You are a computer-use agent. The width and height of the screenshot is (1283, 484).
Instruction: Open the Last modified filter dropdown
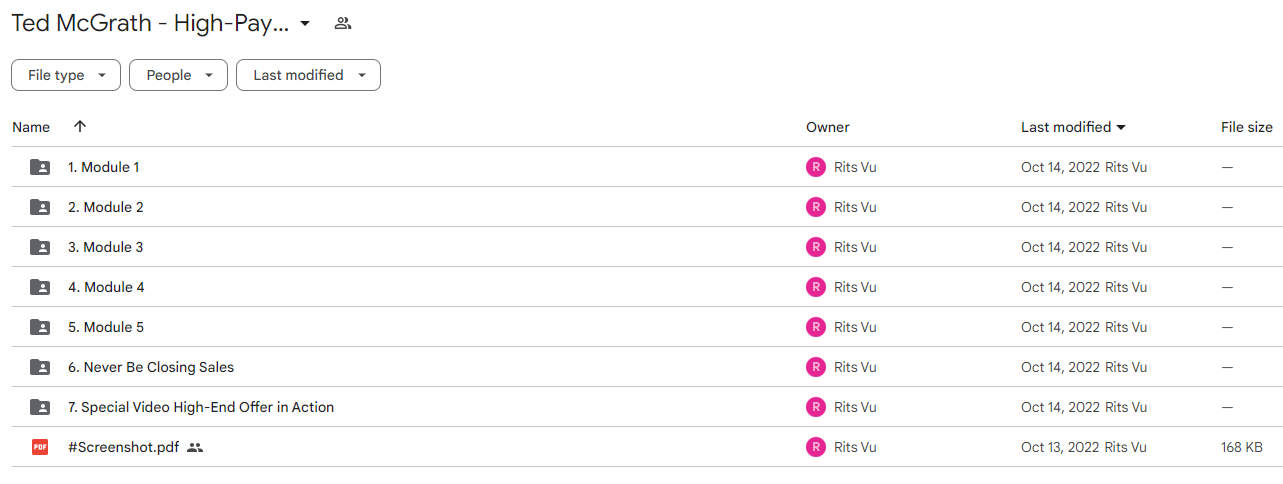pyautogui.click(x=308, y=75)
